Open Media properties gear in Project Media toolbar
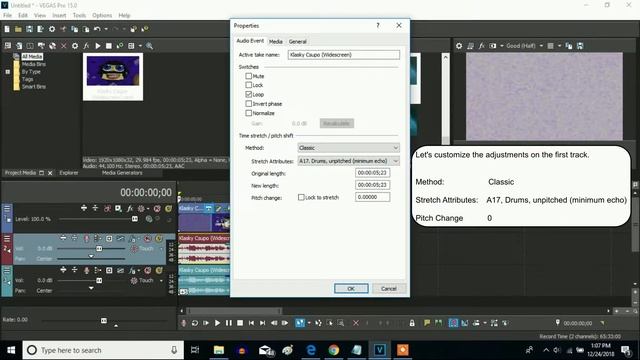640x360 pixels. click(75, 46)
